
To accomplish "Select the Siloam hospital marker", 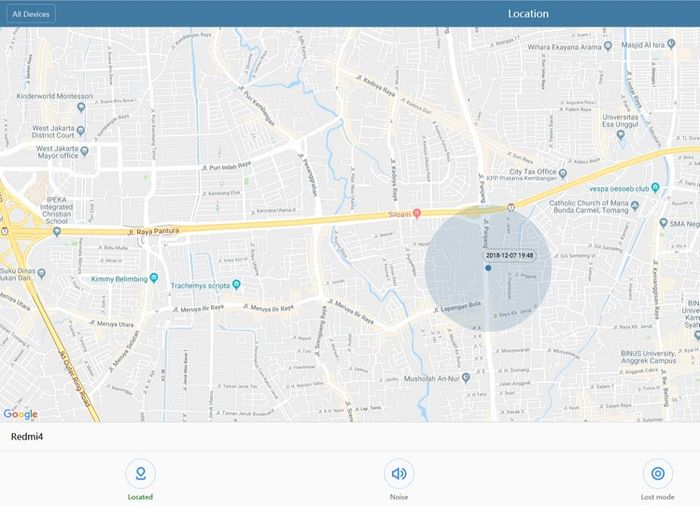I will click(x=417, y=213).
